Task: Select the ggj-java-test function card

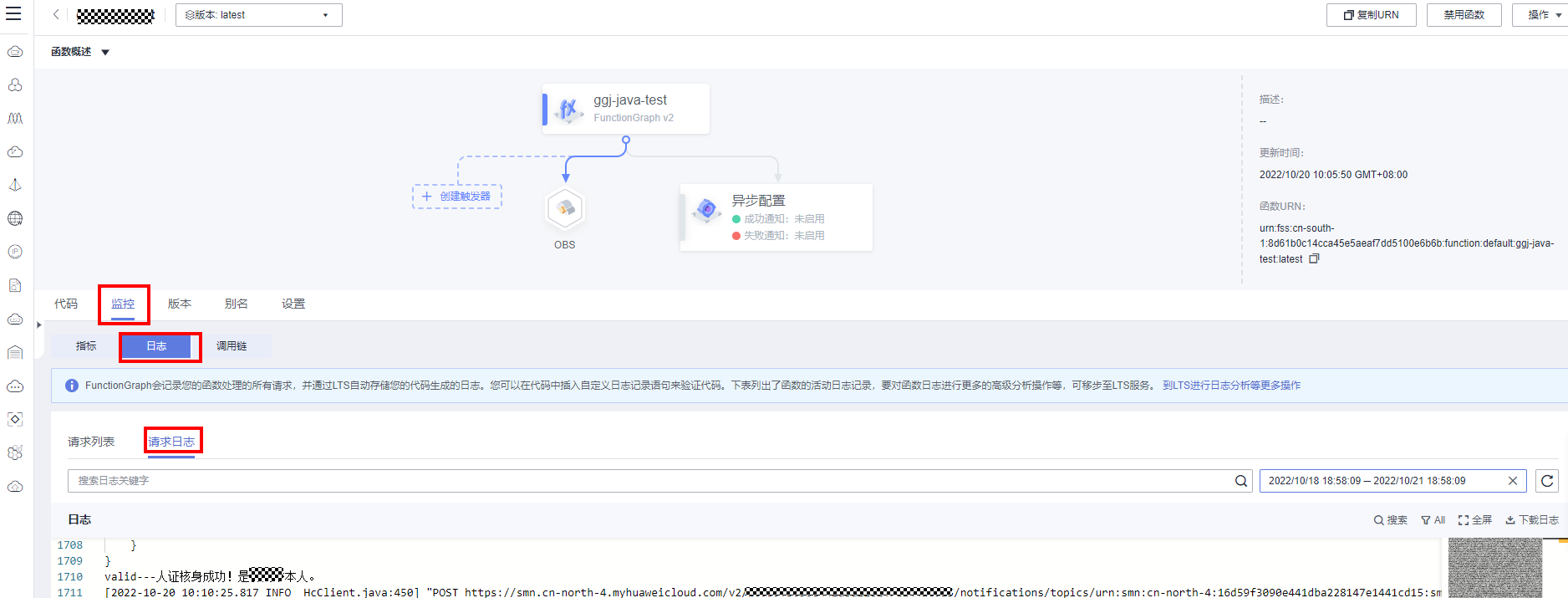Action: click(x=626, y=109)
